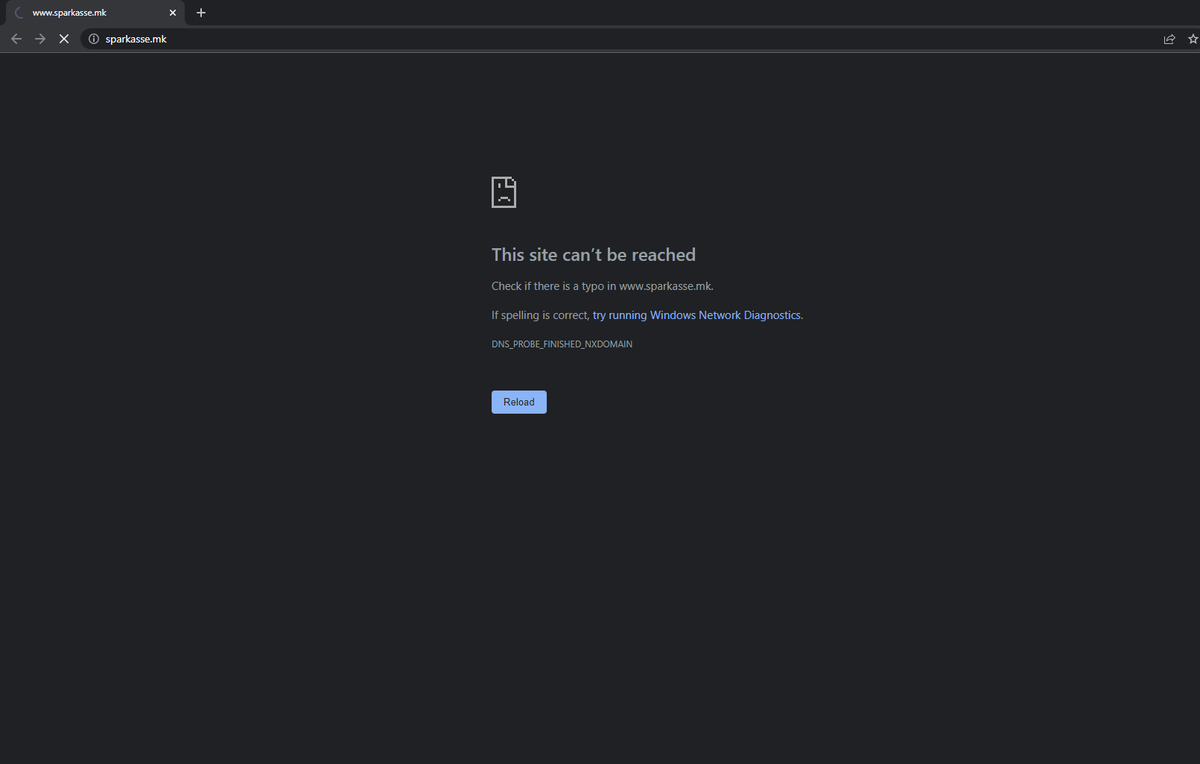Image resolution: width=1200 pixels, height=764 pixels.
Task: Bookmark this page with star icon
Action: tap(1193, 39)
